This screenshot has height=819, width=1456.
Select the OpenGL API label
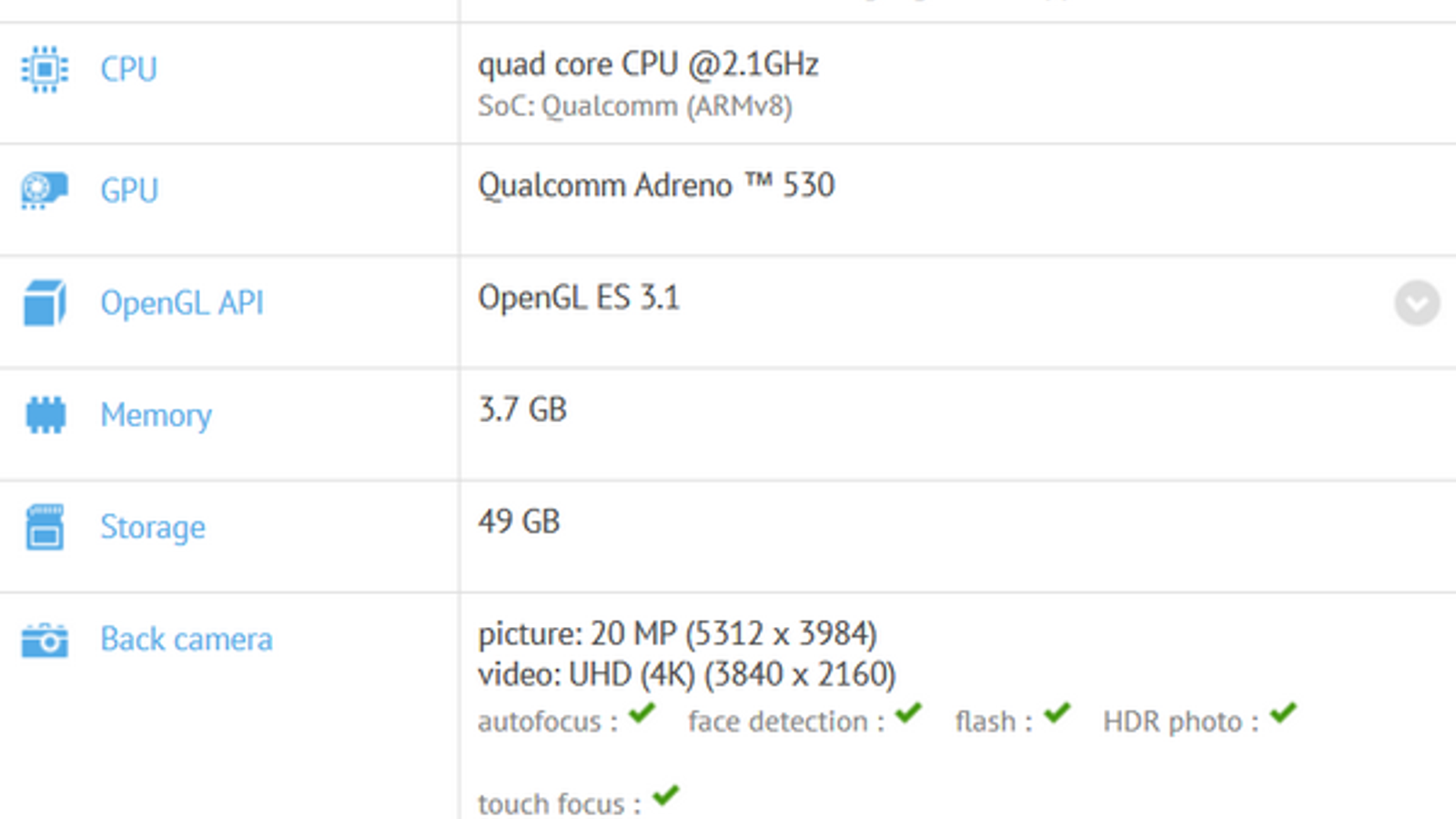182,303
